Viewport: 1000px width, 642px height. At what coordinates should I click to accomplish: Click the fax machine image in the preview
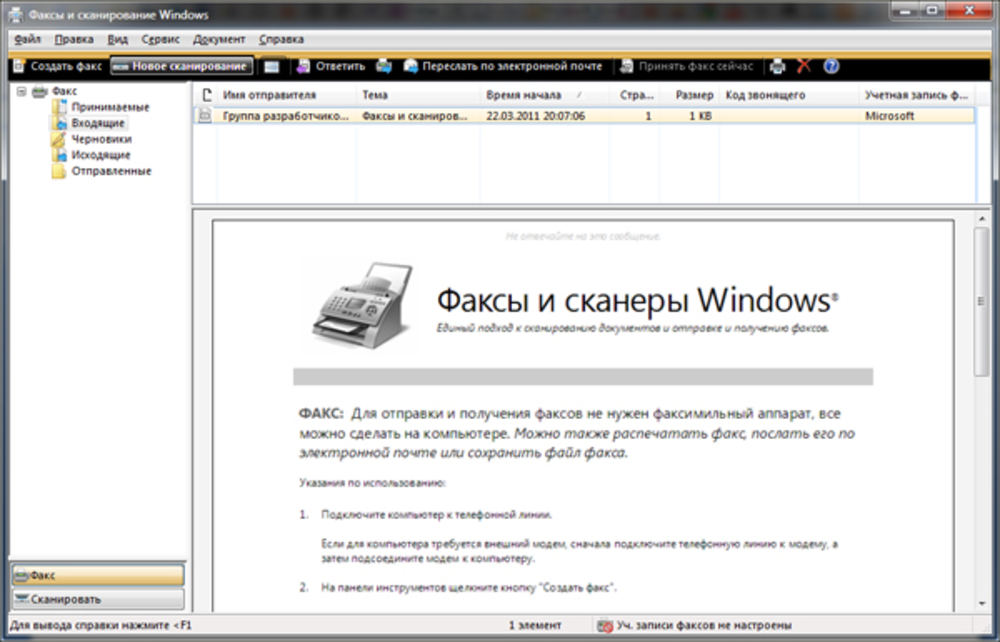point(362,305)
